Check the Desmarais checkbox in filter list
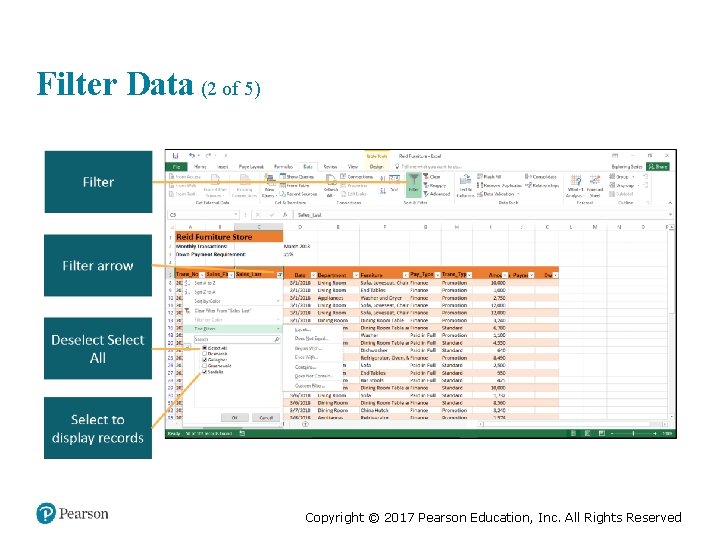This screenshot has height=540, width=720. [205, 354]
